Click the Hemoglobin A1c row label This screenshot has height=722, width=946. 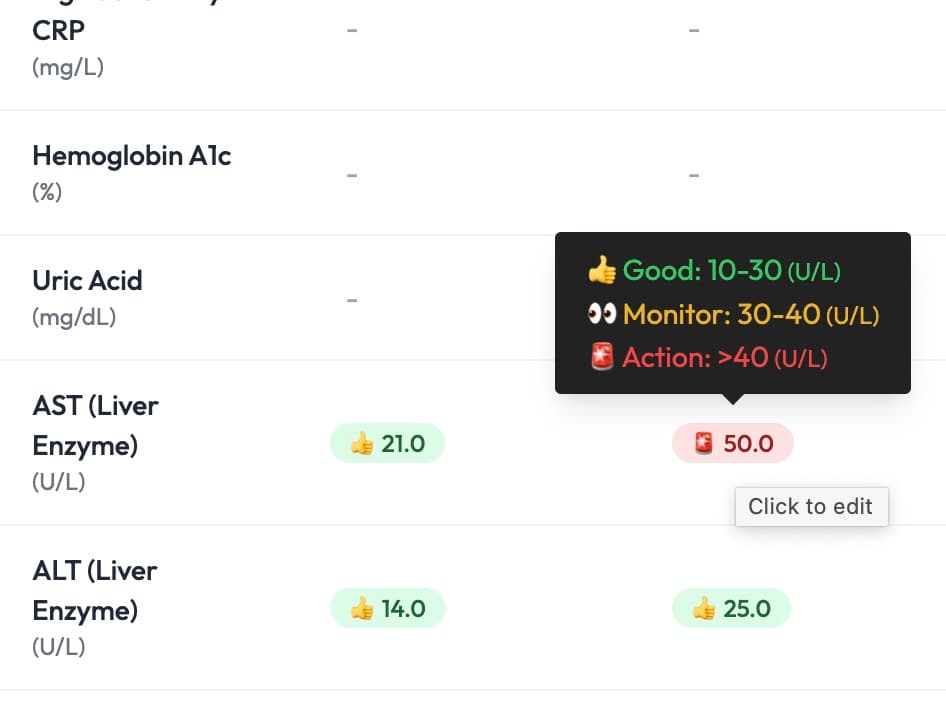(x=132, y=156)
